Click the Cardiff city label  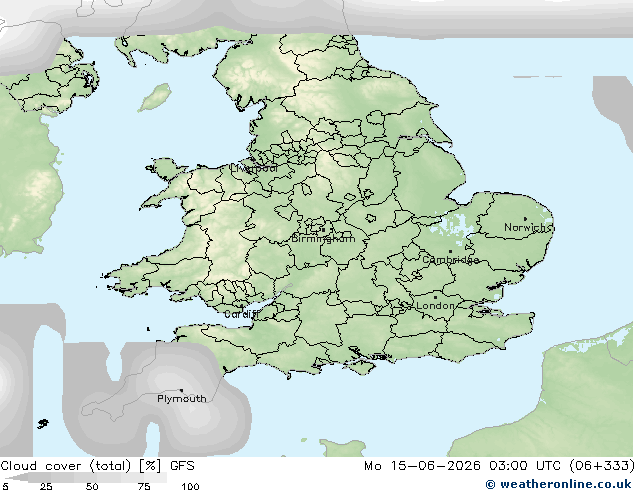tap(241, 314)
